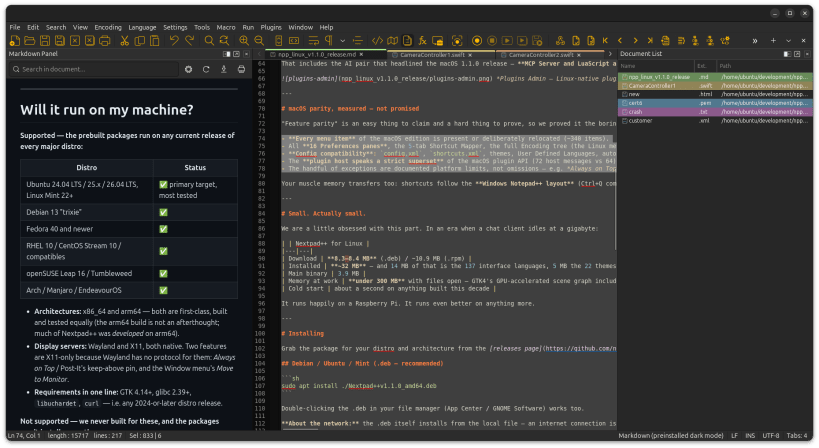Viewport: 819px width, 448px height.
Task: Start macro recording with record icon
Action: pos(477,41)
